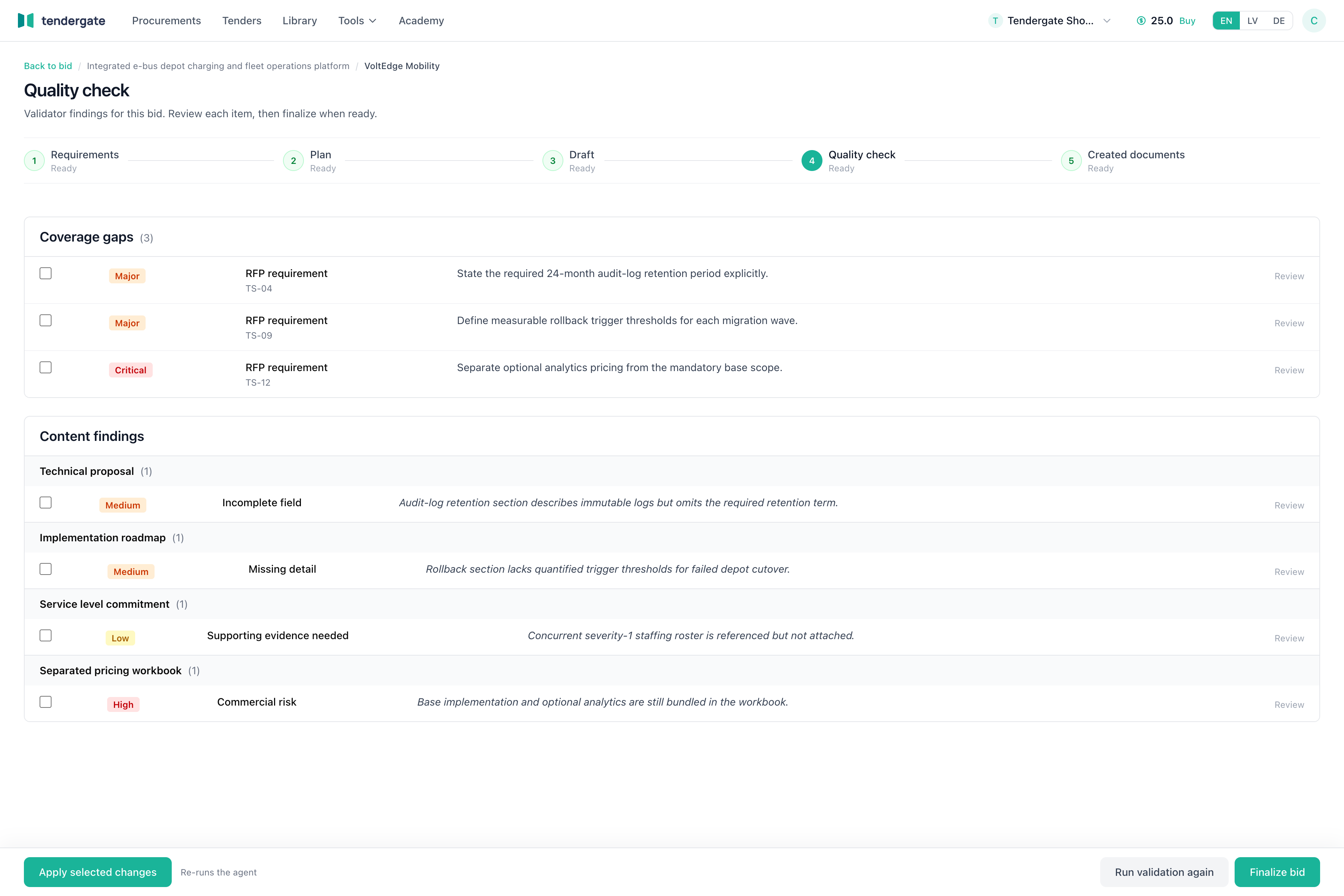Click the Technical proposal group header
Viewport: 1344px width, 896px height.
pyautogui.click(x=672, y=472)
